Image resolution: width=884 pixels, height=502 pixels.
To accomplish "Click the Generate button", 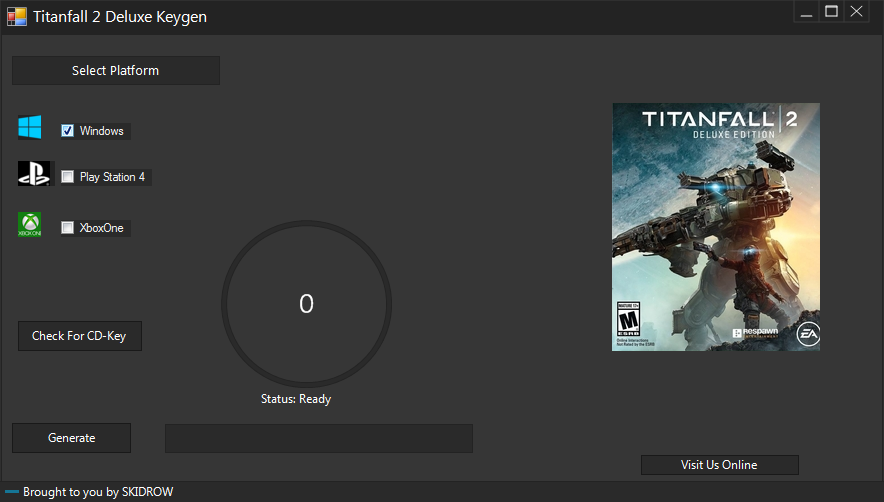I will 72,438.
